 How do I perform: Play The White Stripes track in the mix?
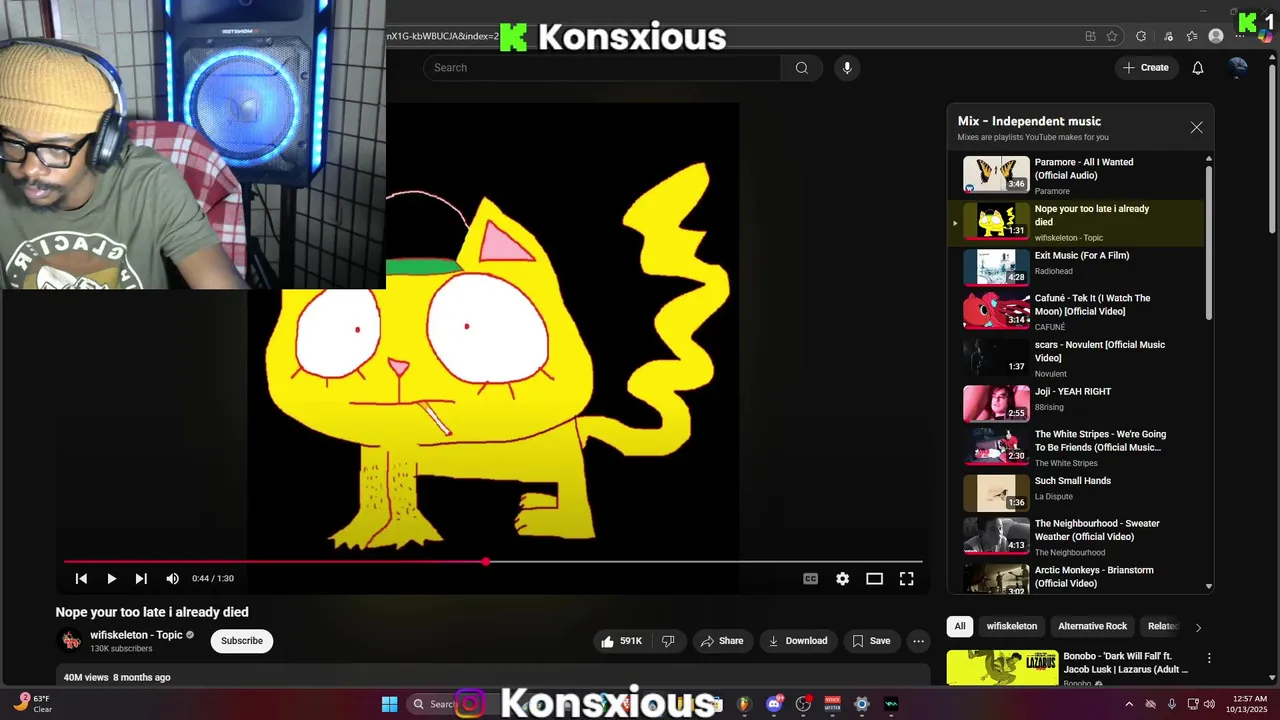click(x=1075, y=447)
